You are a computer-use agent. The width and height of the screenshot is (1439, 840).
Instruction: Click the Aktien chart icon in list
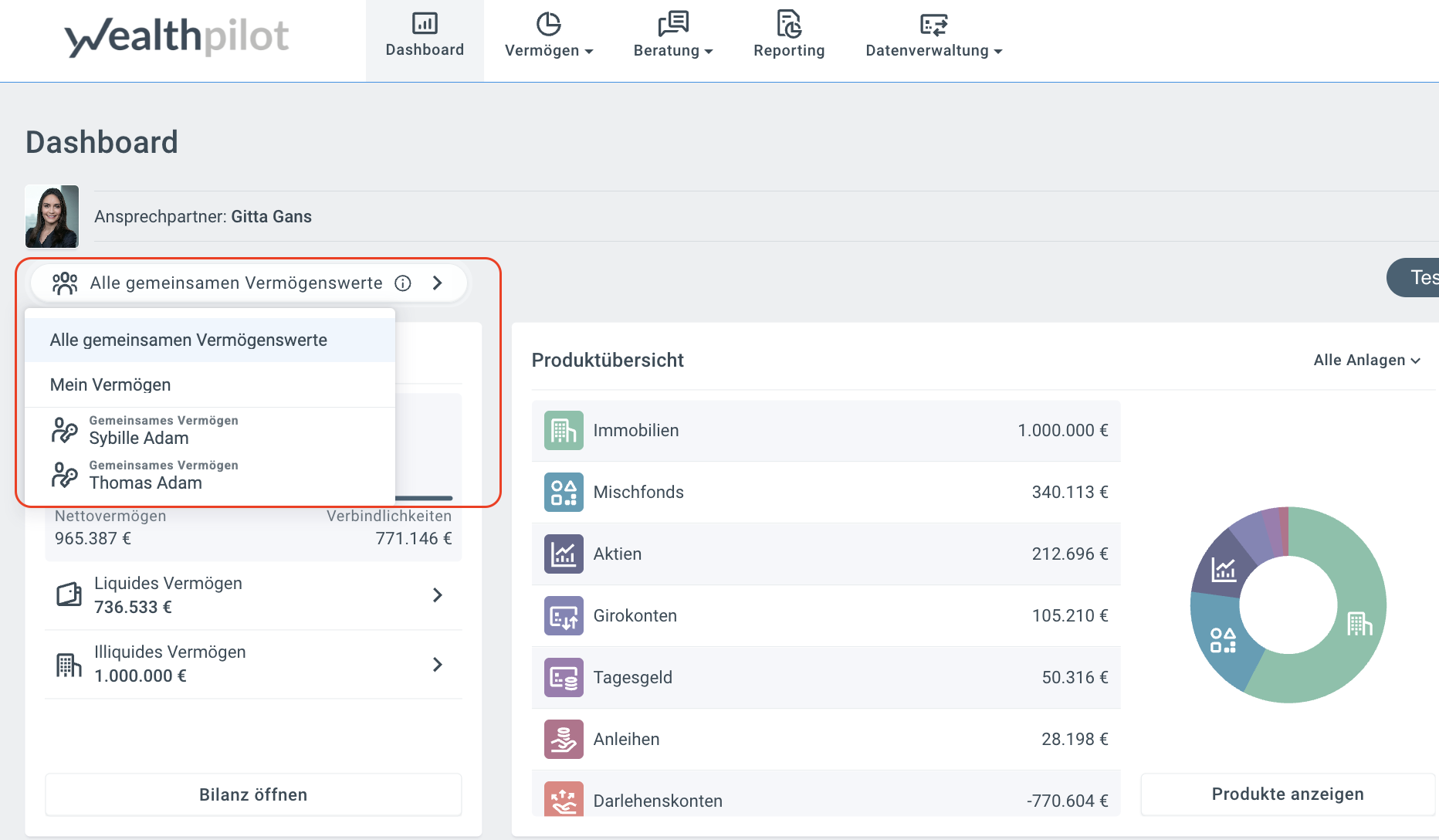(564, 554)
